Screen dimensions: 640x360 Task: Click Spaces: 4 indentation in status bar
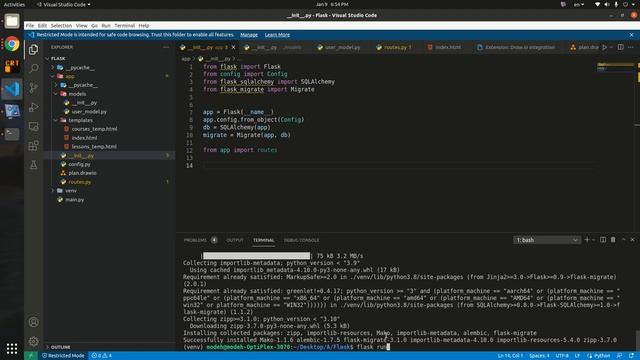[539, 356]
